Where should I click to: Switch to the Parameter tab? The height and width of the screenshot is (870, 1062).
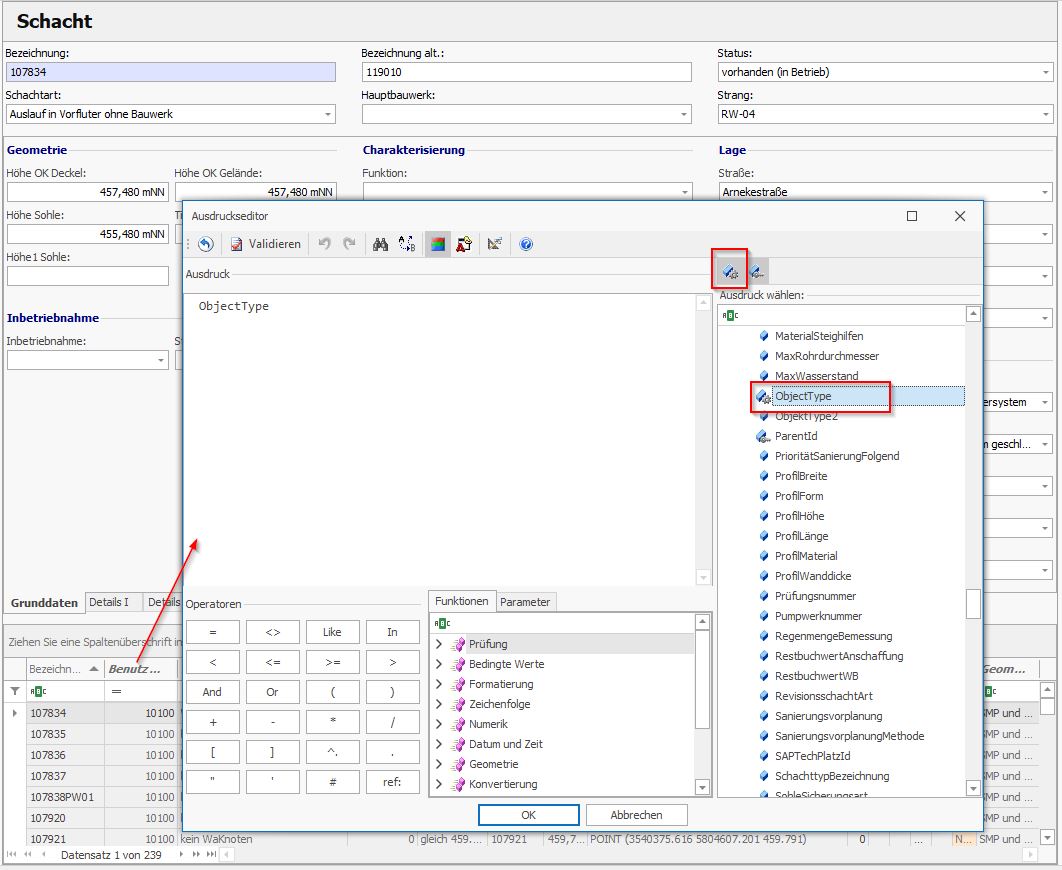(525, 602)
